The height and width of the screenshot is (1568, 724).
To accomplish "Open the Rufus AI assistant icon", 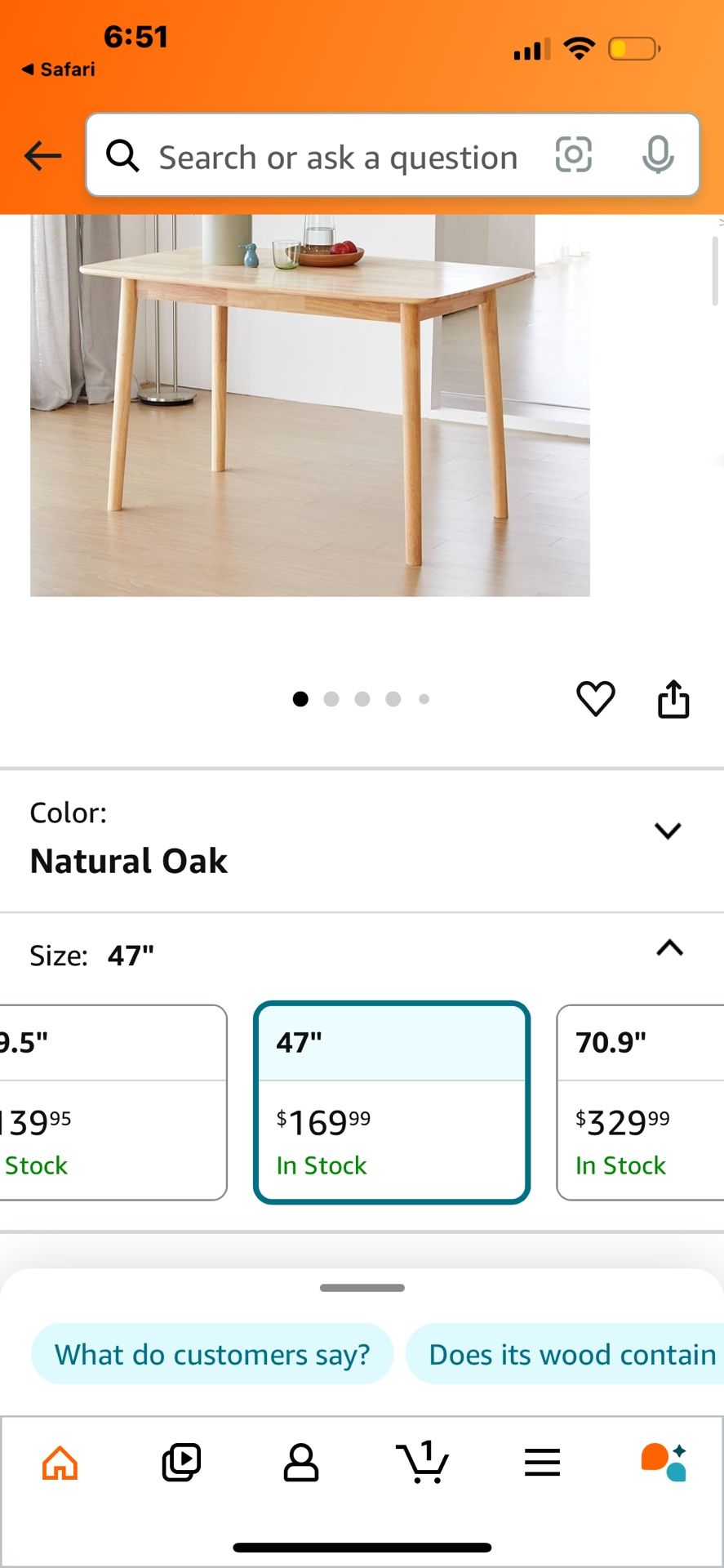I will [x=664, y=1462].
